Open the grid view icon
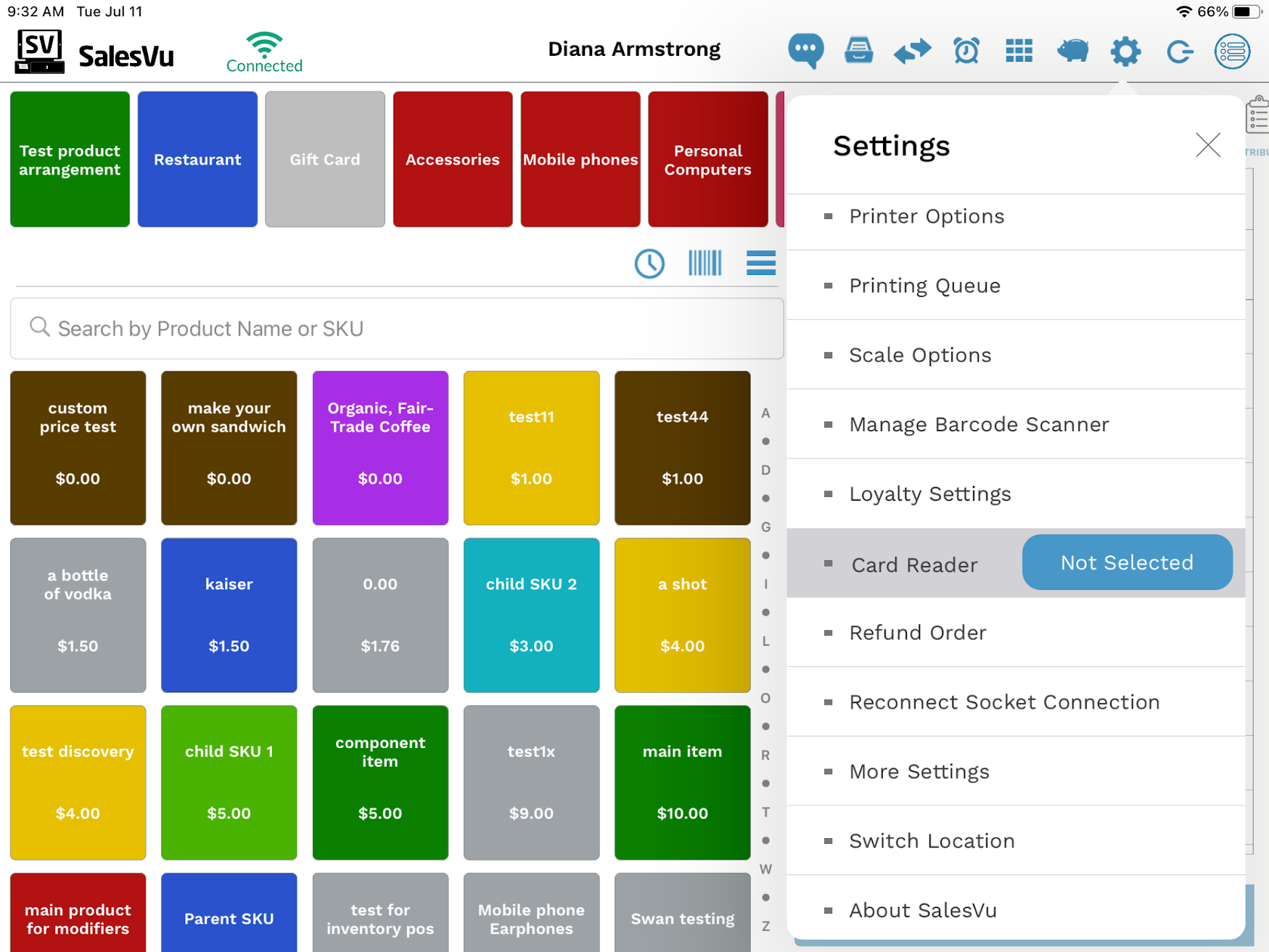Image resolution: width=1269 pixels, height=952 pixels. click(x=1019, y=51)
